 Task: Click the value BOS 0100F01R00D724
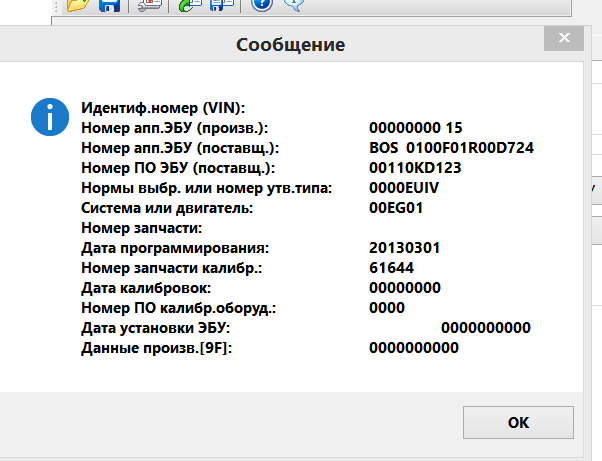coord(451,148)
